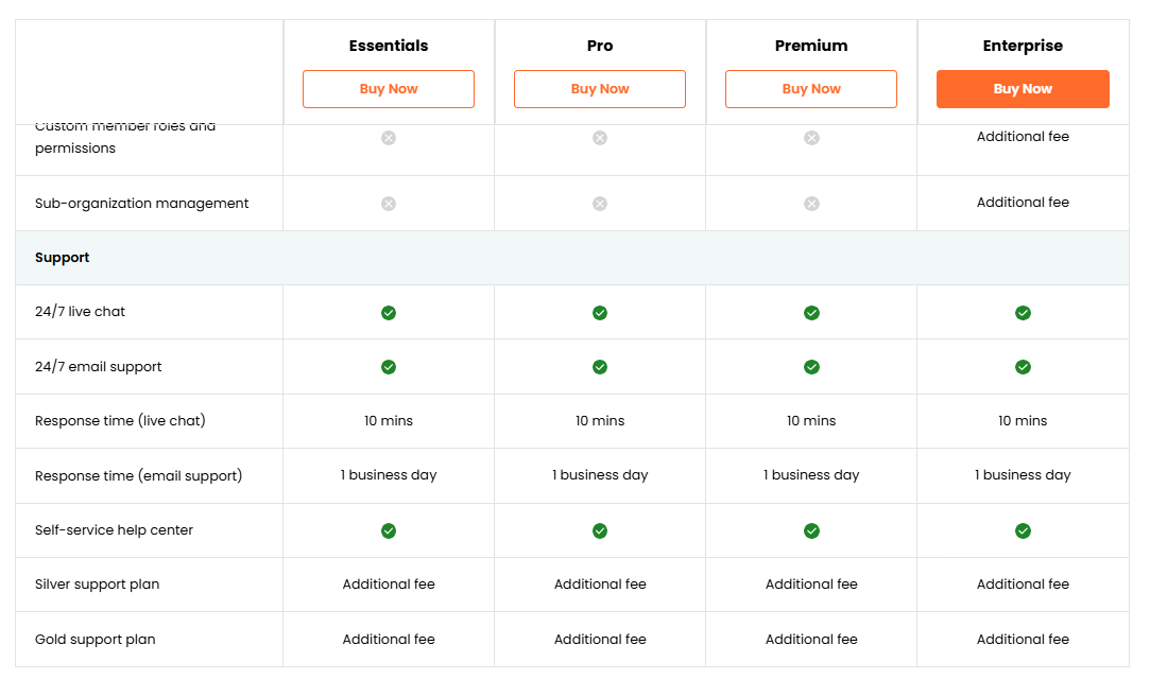Click the gray X for Essentials custom member roles

[388, 137]
